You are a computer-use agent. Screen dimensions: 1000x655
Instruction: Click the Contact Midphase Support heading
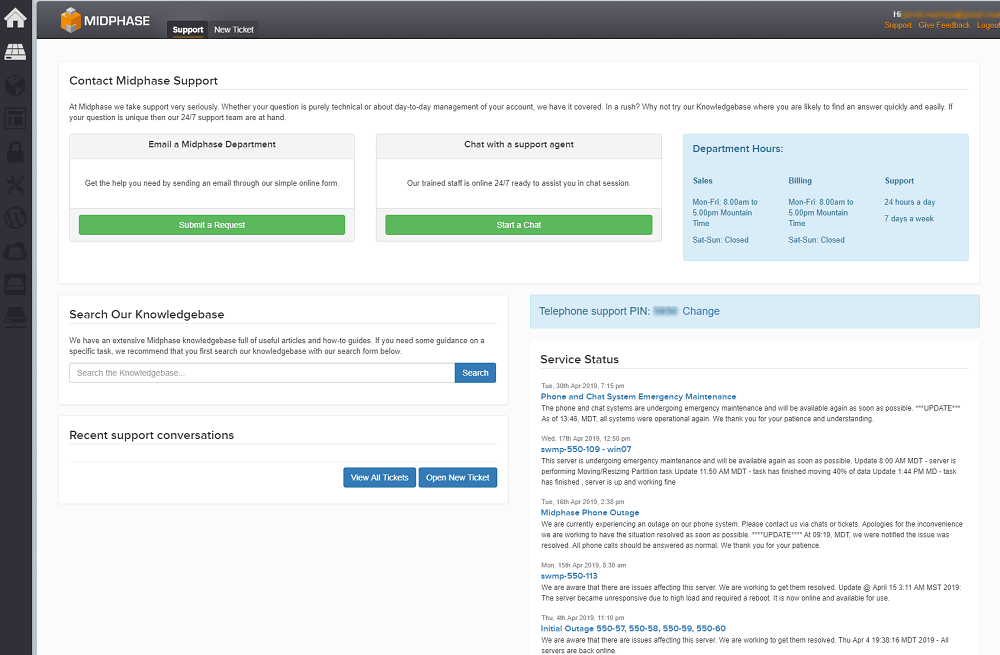coord(143,81)
